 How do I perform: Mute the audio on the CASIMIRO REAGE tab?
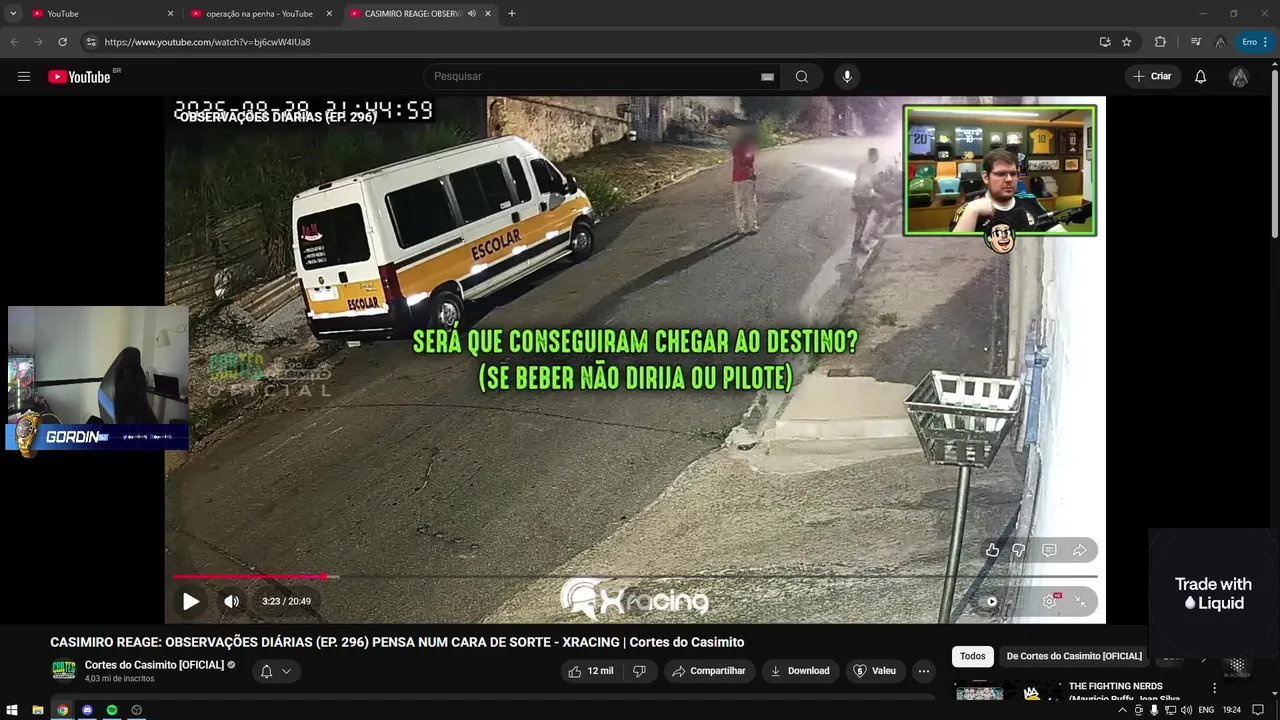coord(472,14)
